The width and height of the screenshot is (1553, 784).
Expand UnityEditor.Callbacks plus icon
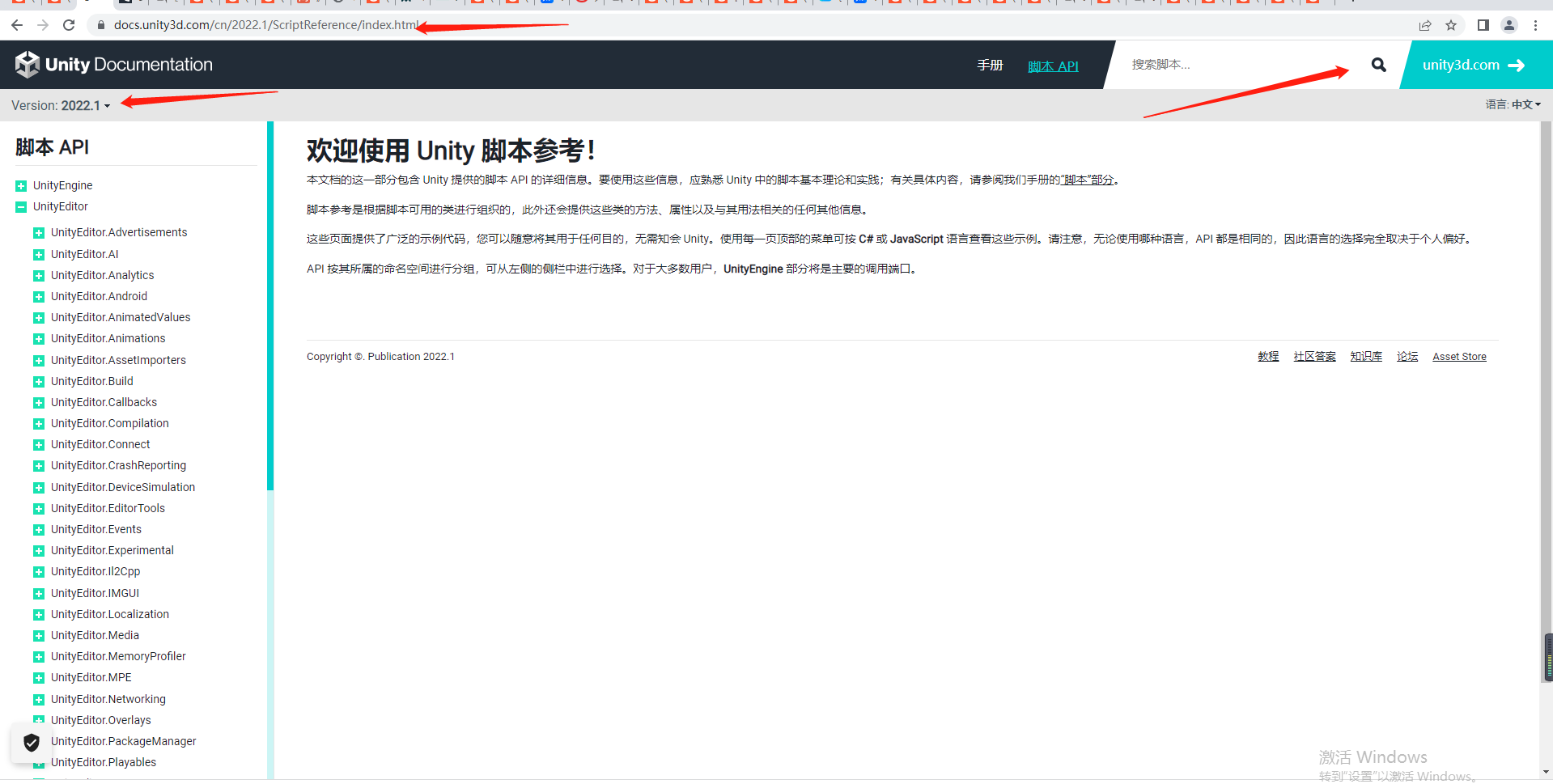[38, 403]
